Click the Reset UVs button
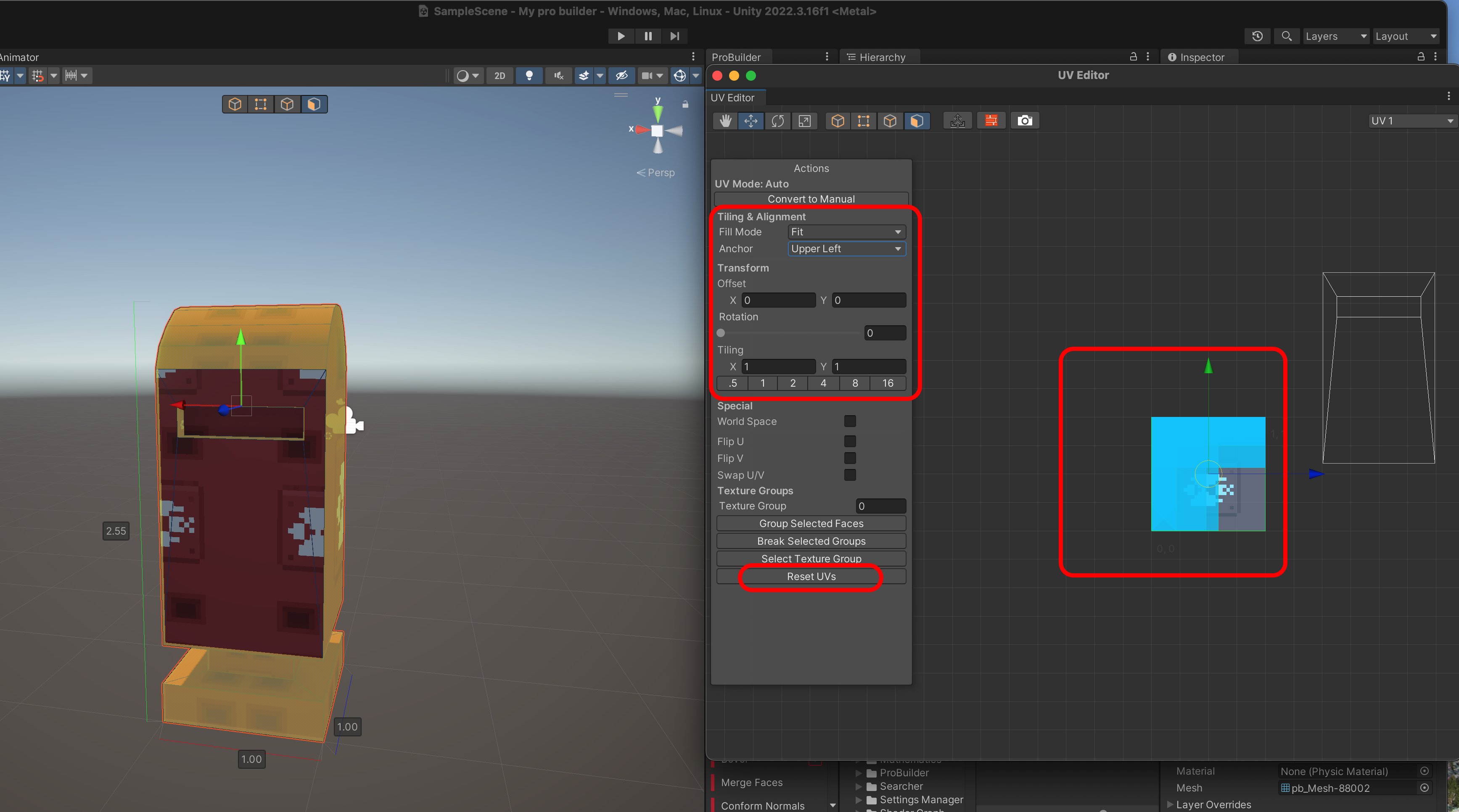Image resolution: width=1459 pixels, height=812 pixels. 811,577
